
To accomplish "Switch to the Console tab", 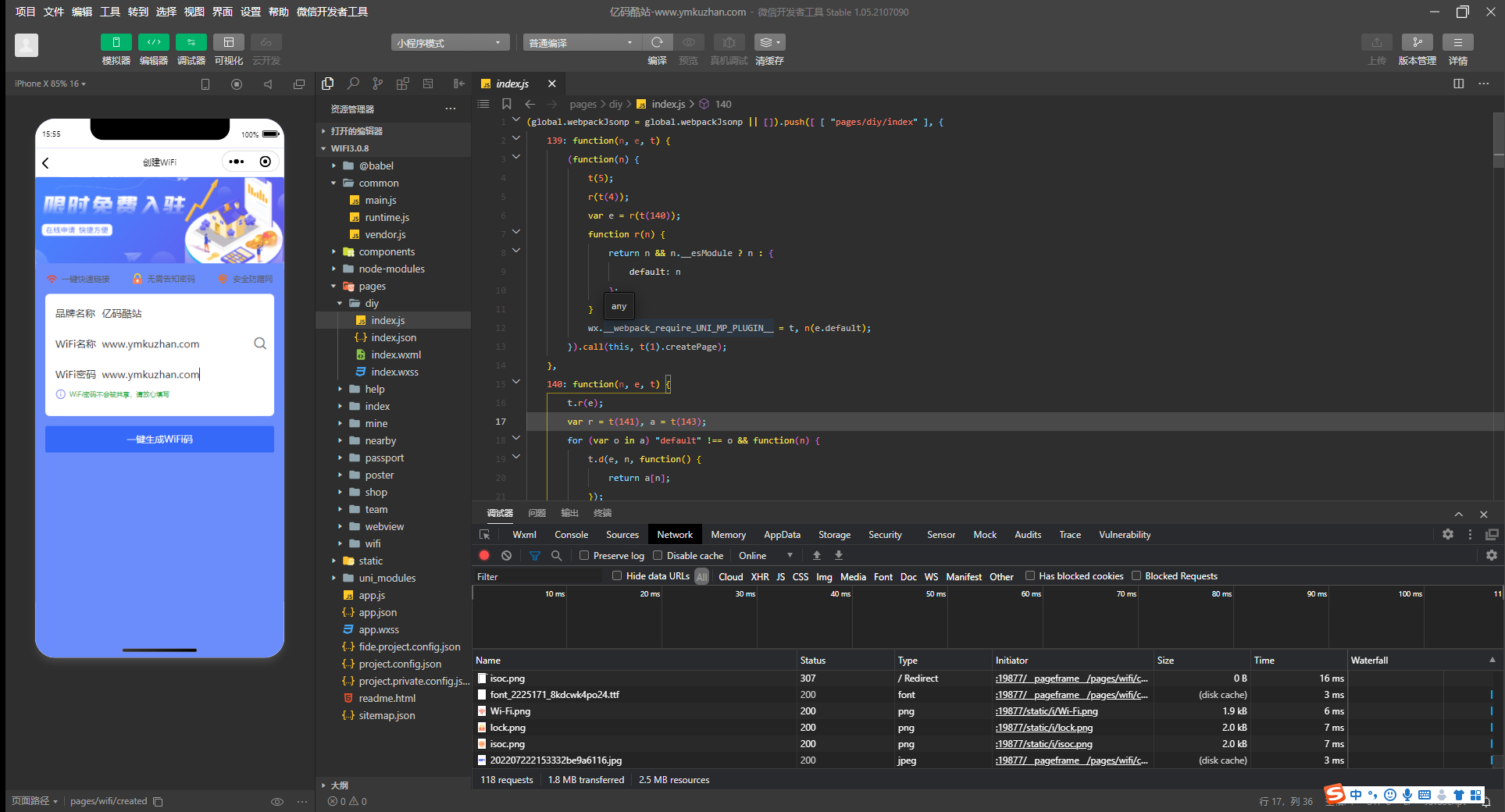I will [x=571, y=534].
